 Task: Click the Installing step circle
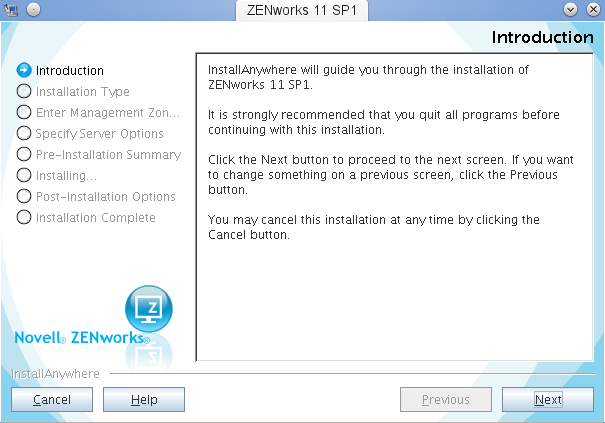pyautogui.click(x=25, y=176)
